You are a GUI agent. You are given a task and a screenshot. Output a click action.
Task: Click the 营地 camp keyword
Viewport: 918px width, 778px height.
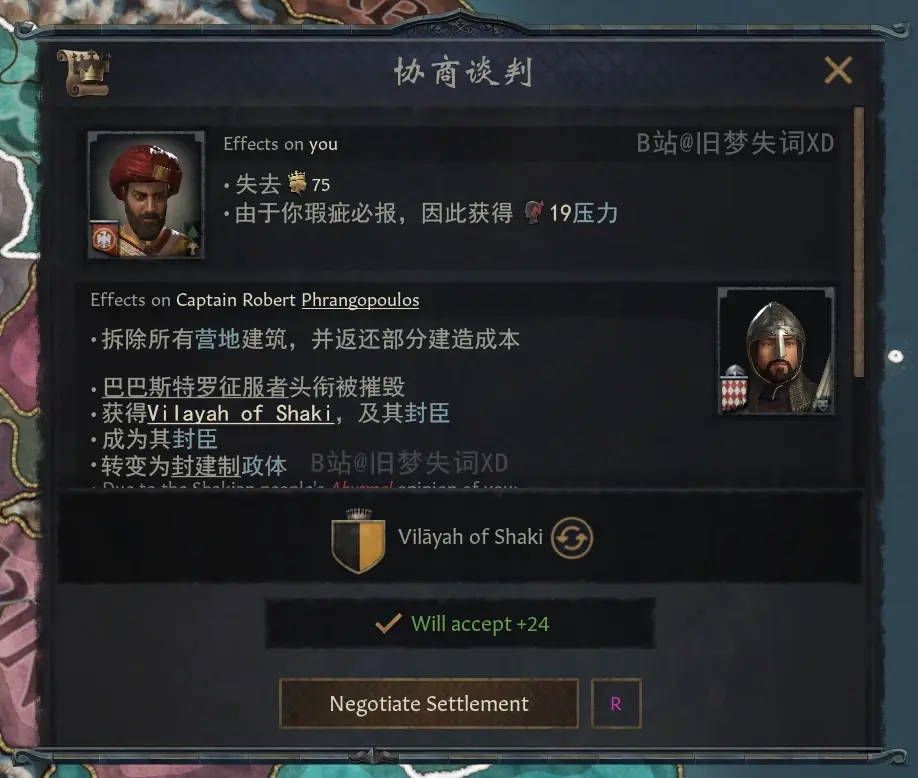click(217, 339)
